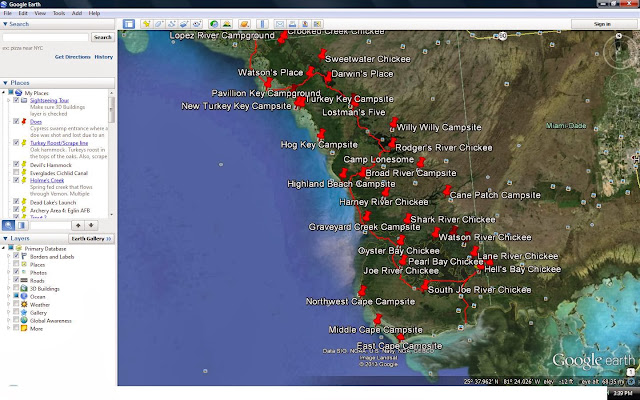640x400 pixels.
Task: Collapse the Primary Database tree node
Action: click(x=4, y=249)
